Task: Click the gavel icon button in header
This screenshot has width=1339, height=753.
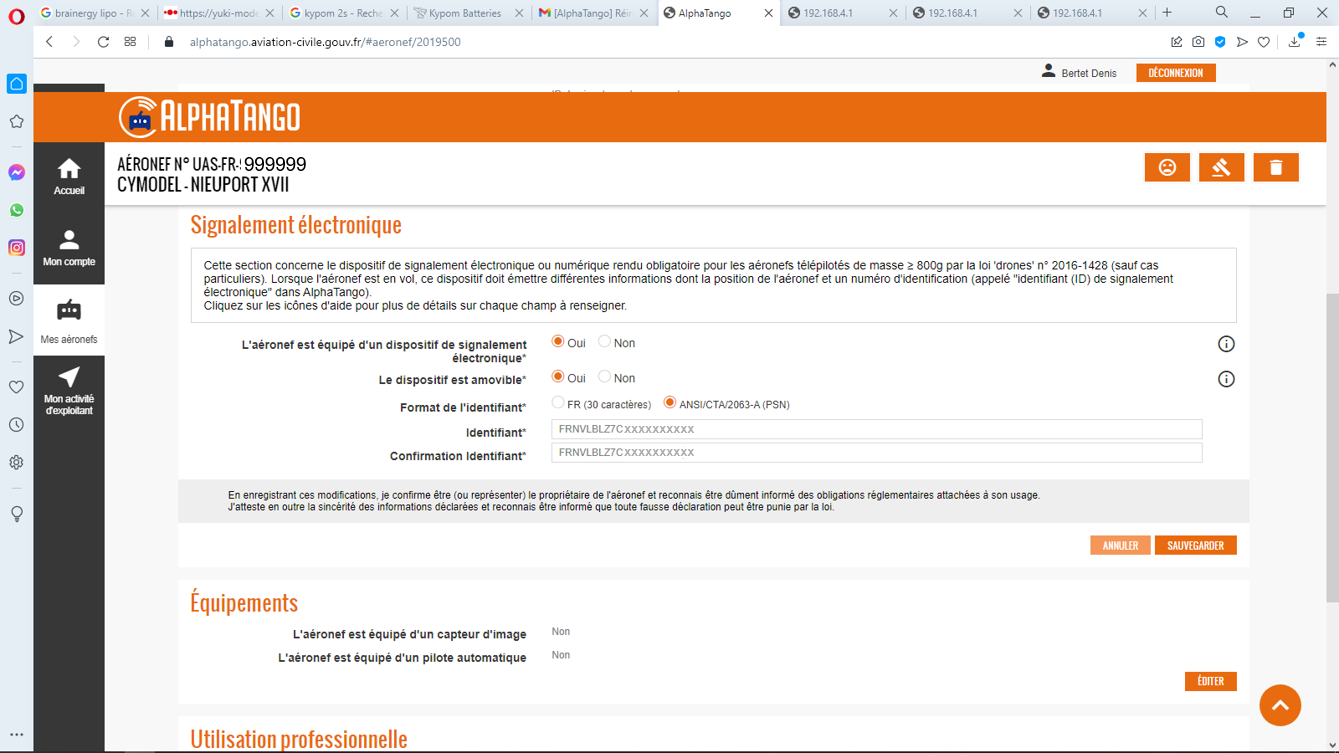Action: [x=1221, y=167]
